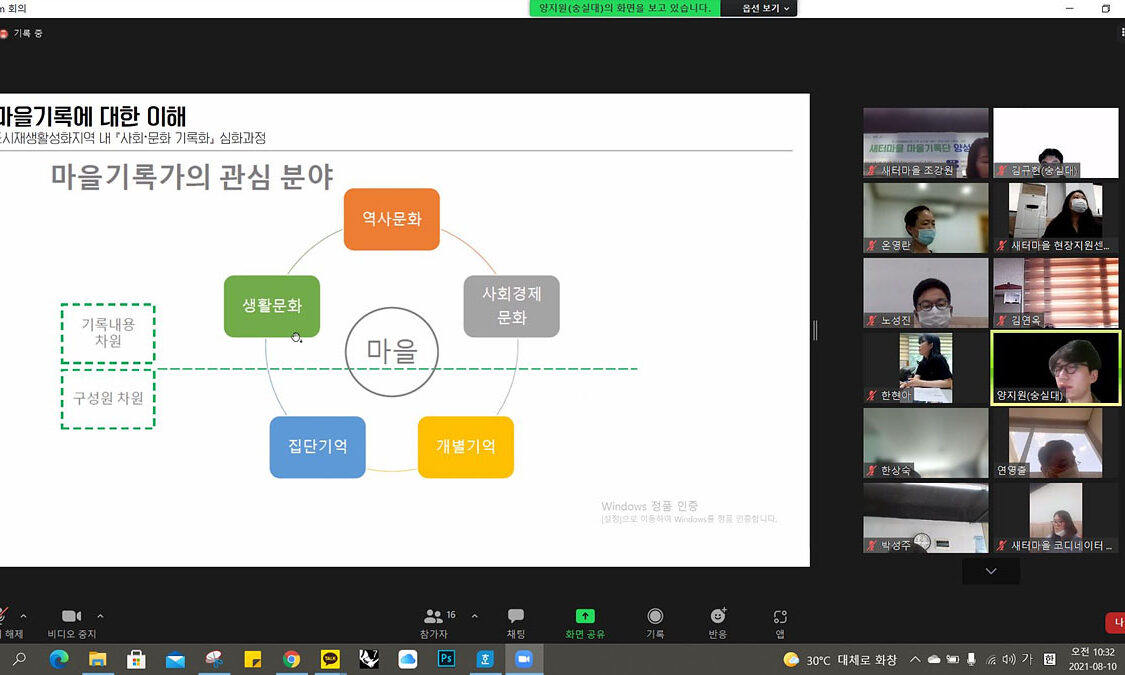Expand the chevron next to video button
The height and width of the screenshot is (675, 1125).
(x=100, y=616)
